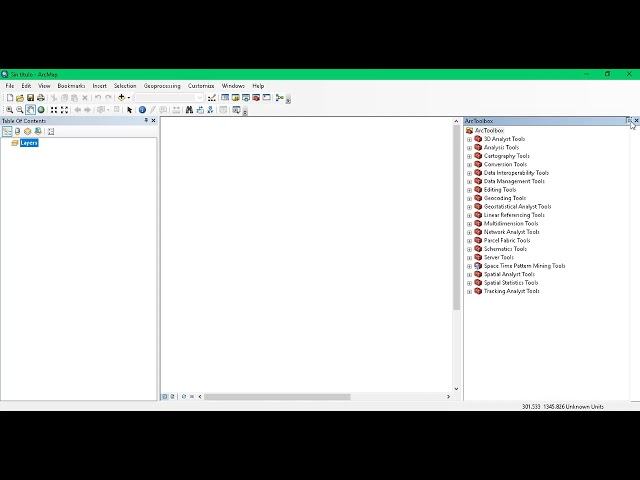Open an existing map file
Viewport: 640px width, 480px height.
pyautogui.click(x=20, y=98)
